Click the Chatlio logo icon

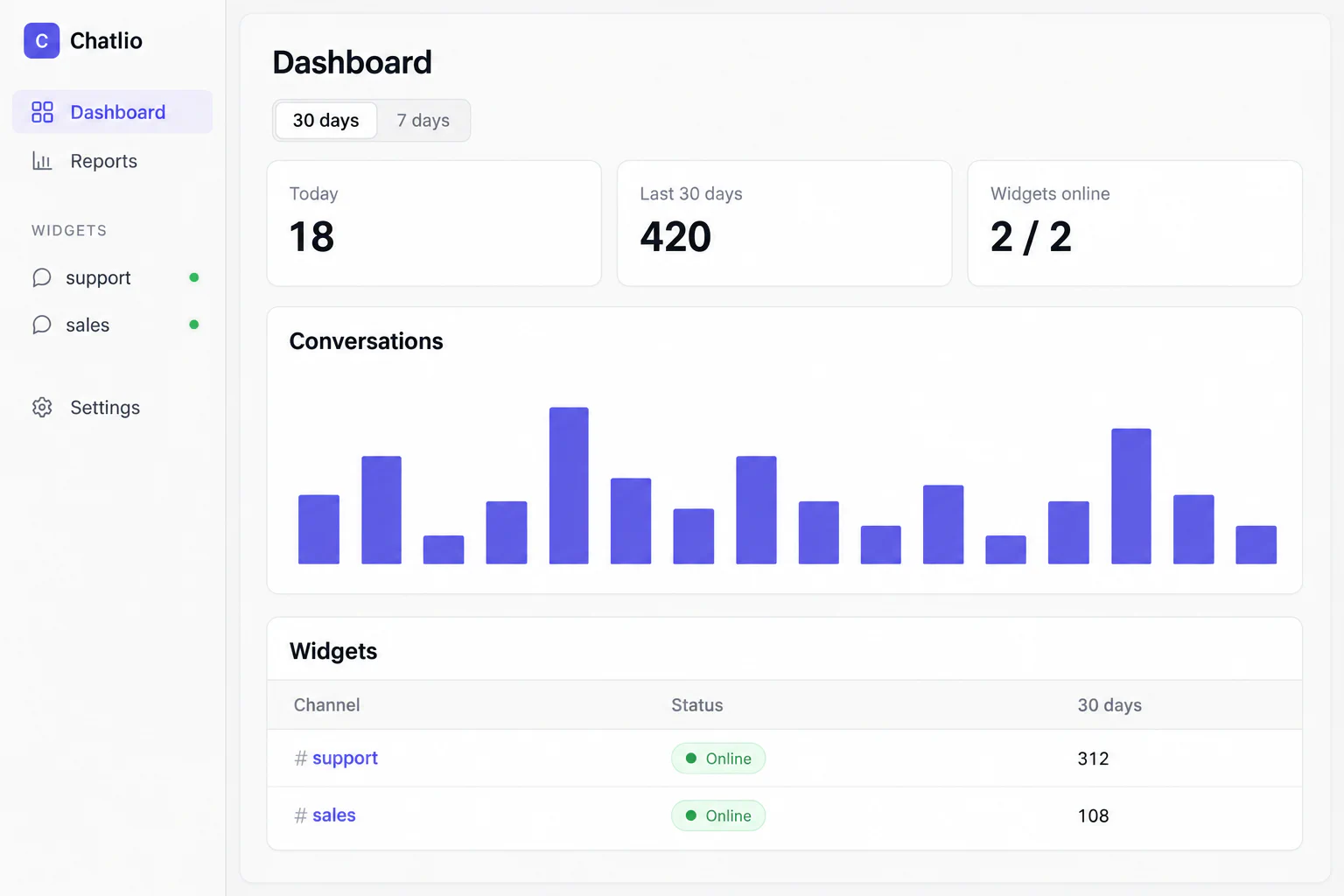tap(41, 40)
